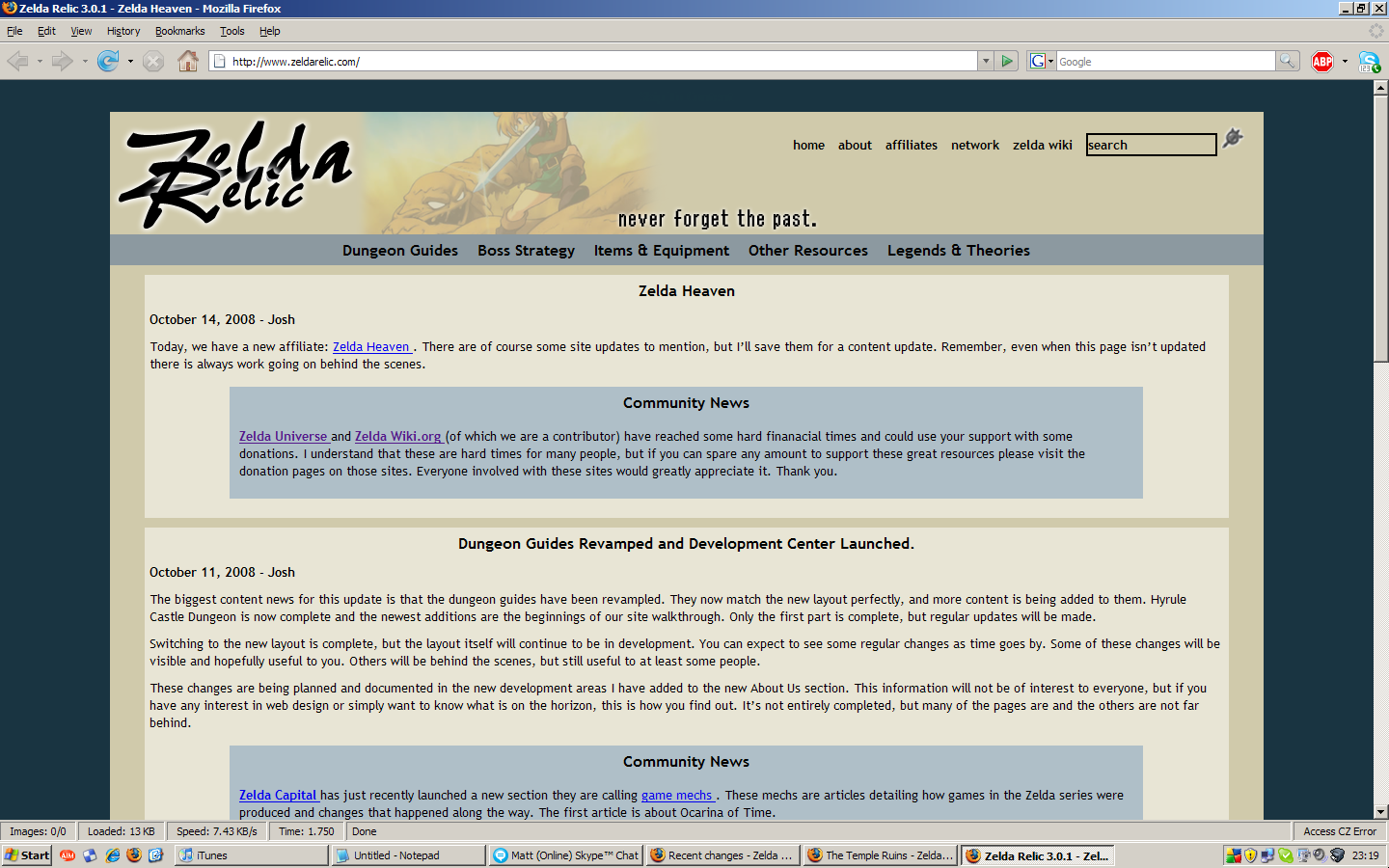
Task: Open the Skype toolbar icon
Action: 1369,62
